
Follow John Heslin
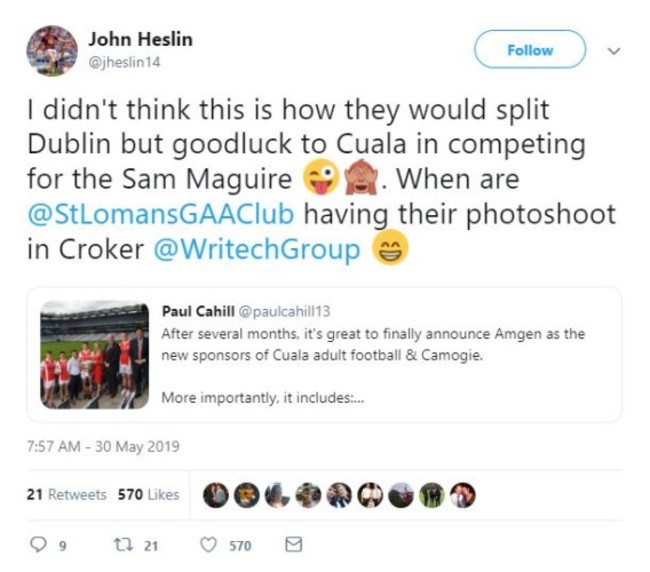(530, 50)
